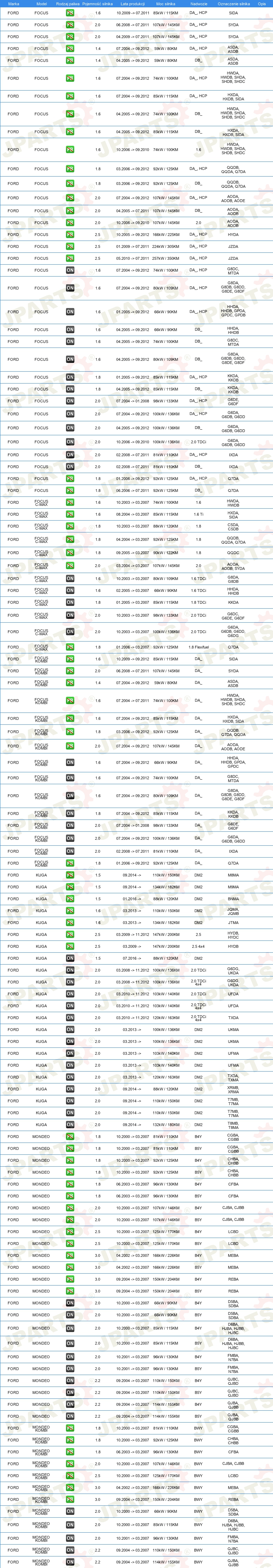Viewport: 273px width, 1568px height.
Task: Click diesel ON icon in KUGA 1.5 07.2016 row
Action: click(x=70, y=958)
